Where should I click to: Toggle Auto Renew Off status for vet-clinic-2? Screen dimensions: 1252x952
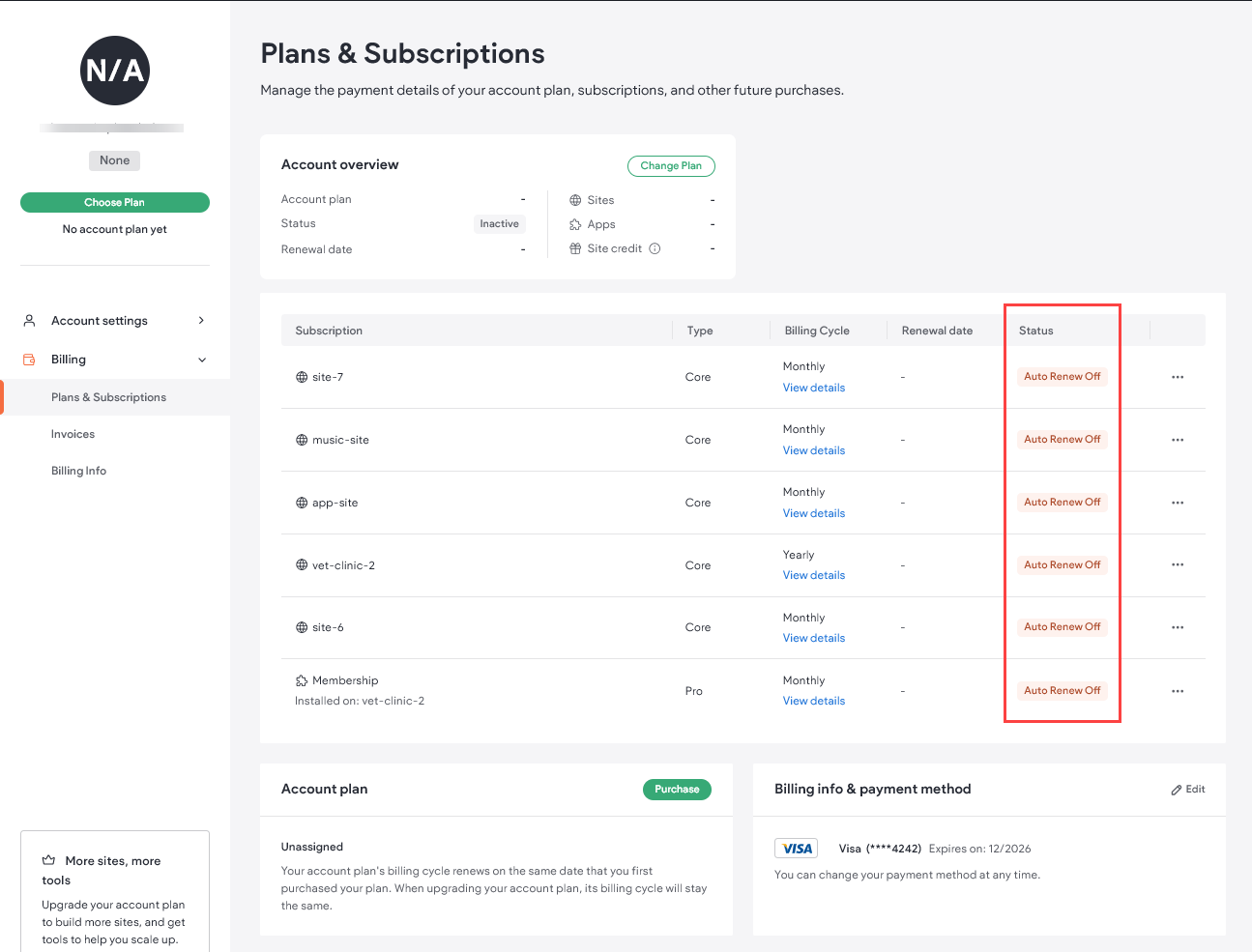[1062, 564]
